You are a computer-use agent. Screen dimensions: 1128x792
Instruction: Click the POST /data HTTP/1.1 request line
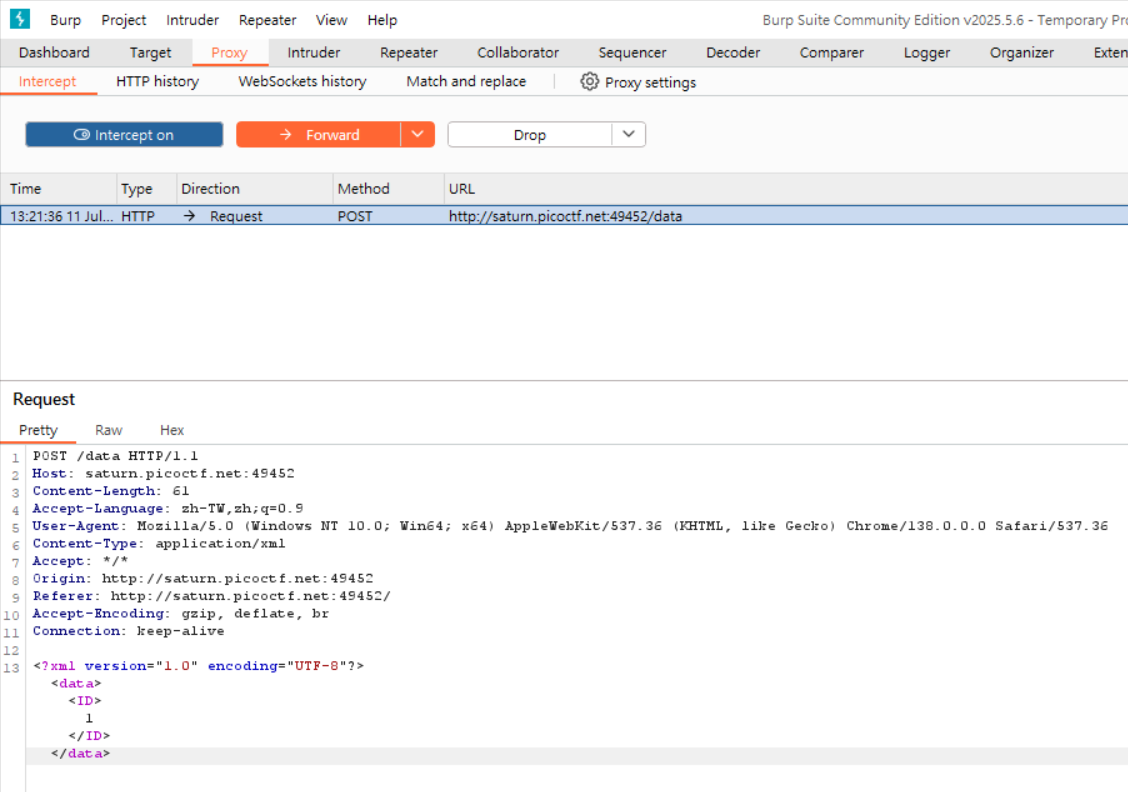[x=115, y=456]
